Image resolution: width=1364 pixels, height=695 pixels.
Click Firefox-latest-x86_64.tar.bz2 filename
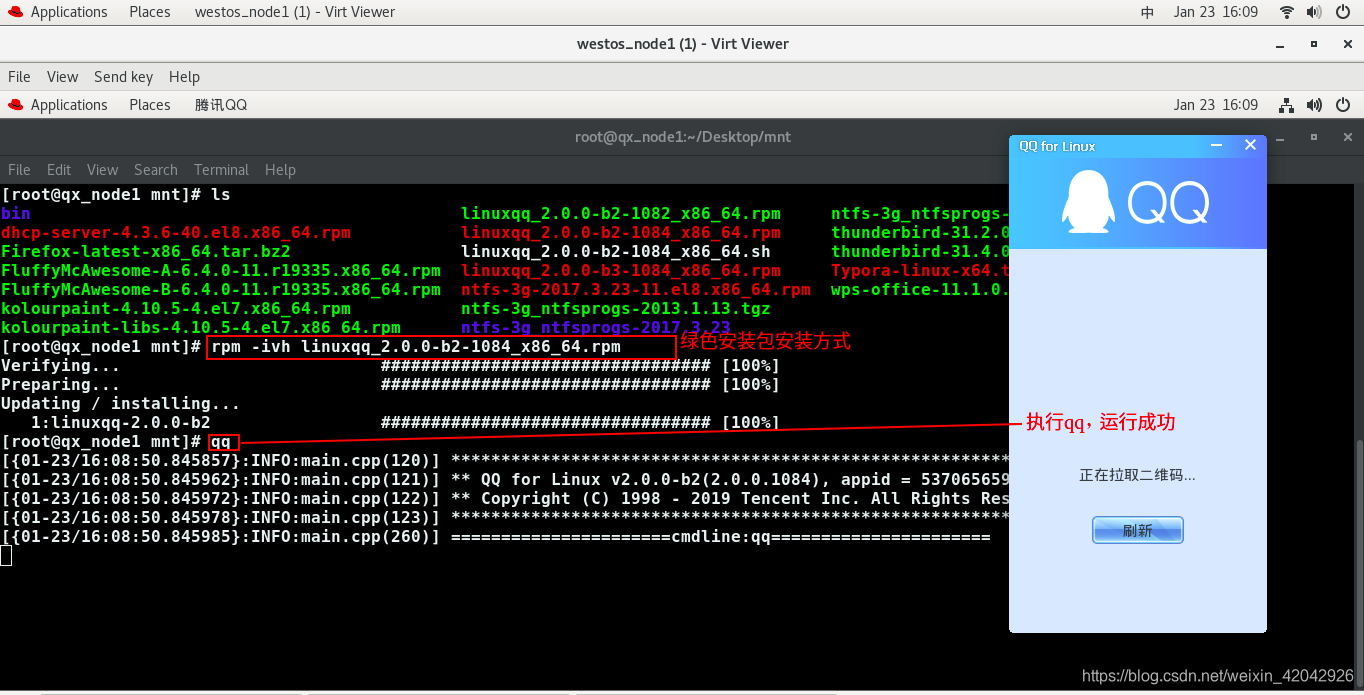pos(146,251)
